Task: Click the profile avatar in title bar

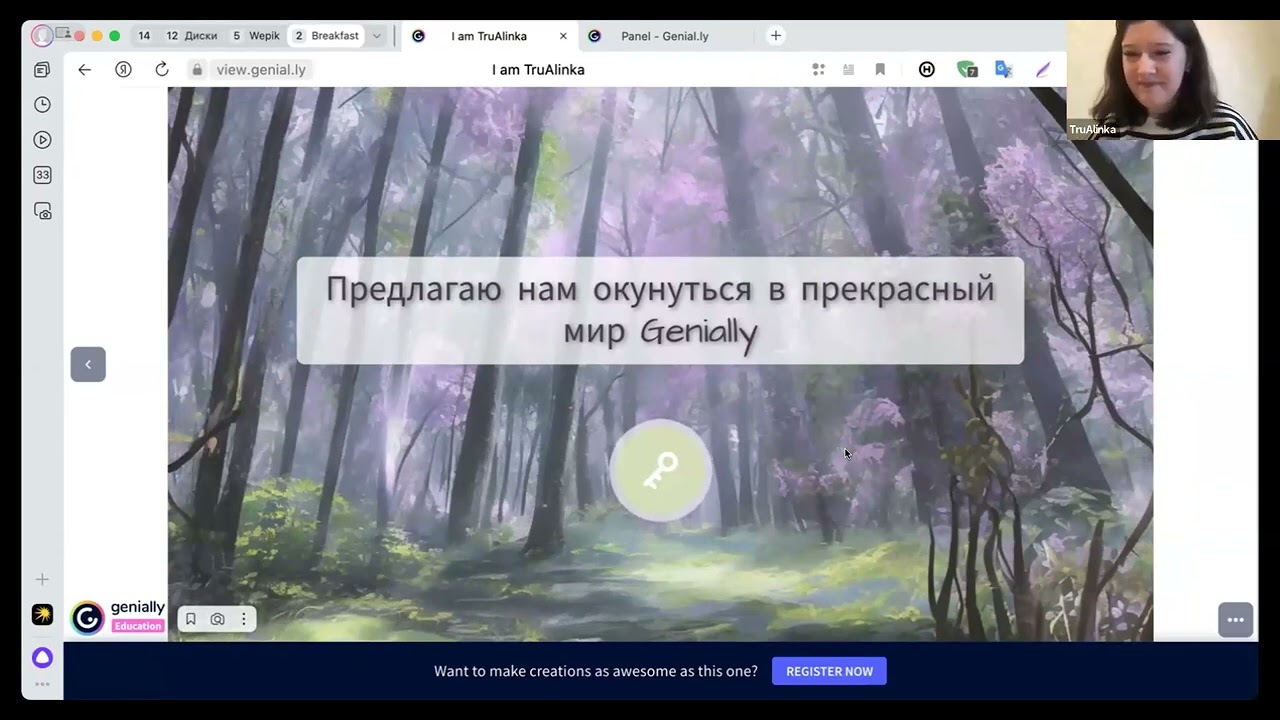Action: (42, 36)
